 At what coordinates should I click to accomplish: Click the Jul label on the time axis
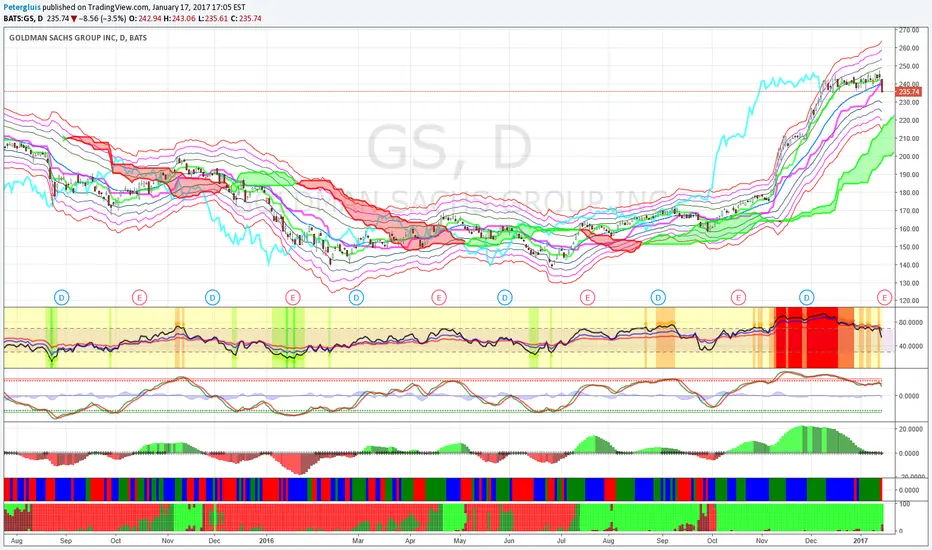(561, 541)
